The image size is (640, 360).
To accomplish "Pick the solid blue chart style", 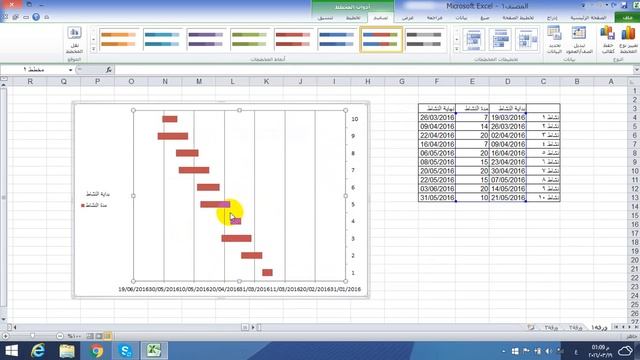I will click(337, 39).
